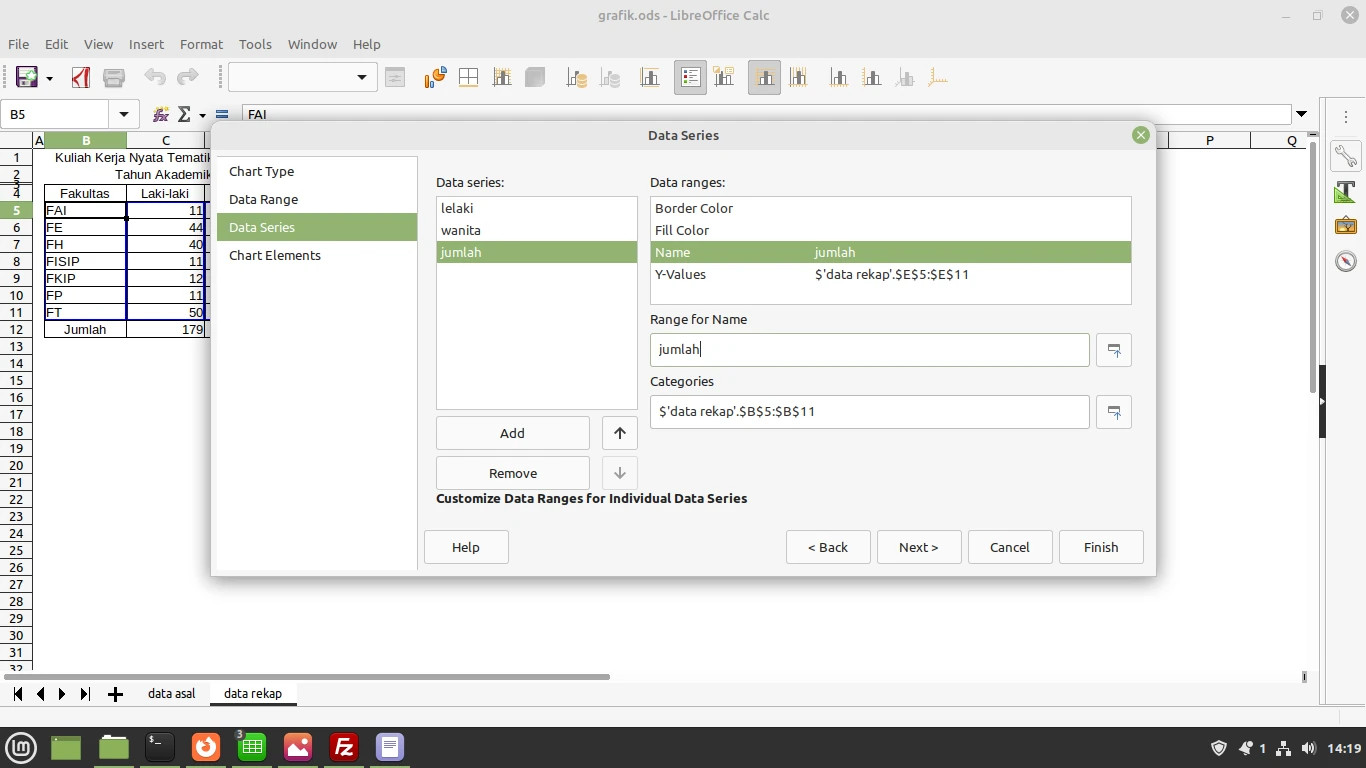Switch to the data rekap sheet tab
The width and height of the screenshot is (1366, 768).
click(253, 693)
